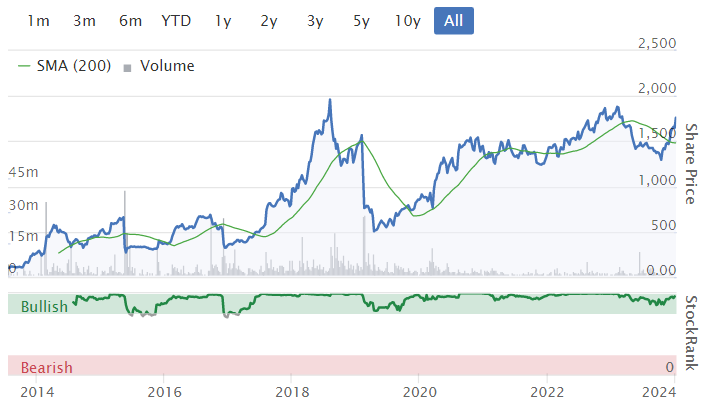710x399 pixels.
Task: Select the 3m time range
Action: pos(84,21)
